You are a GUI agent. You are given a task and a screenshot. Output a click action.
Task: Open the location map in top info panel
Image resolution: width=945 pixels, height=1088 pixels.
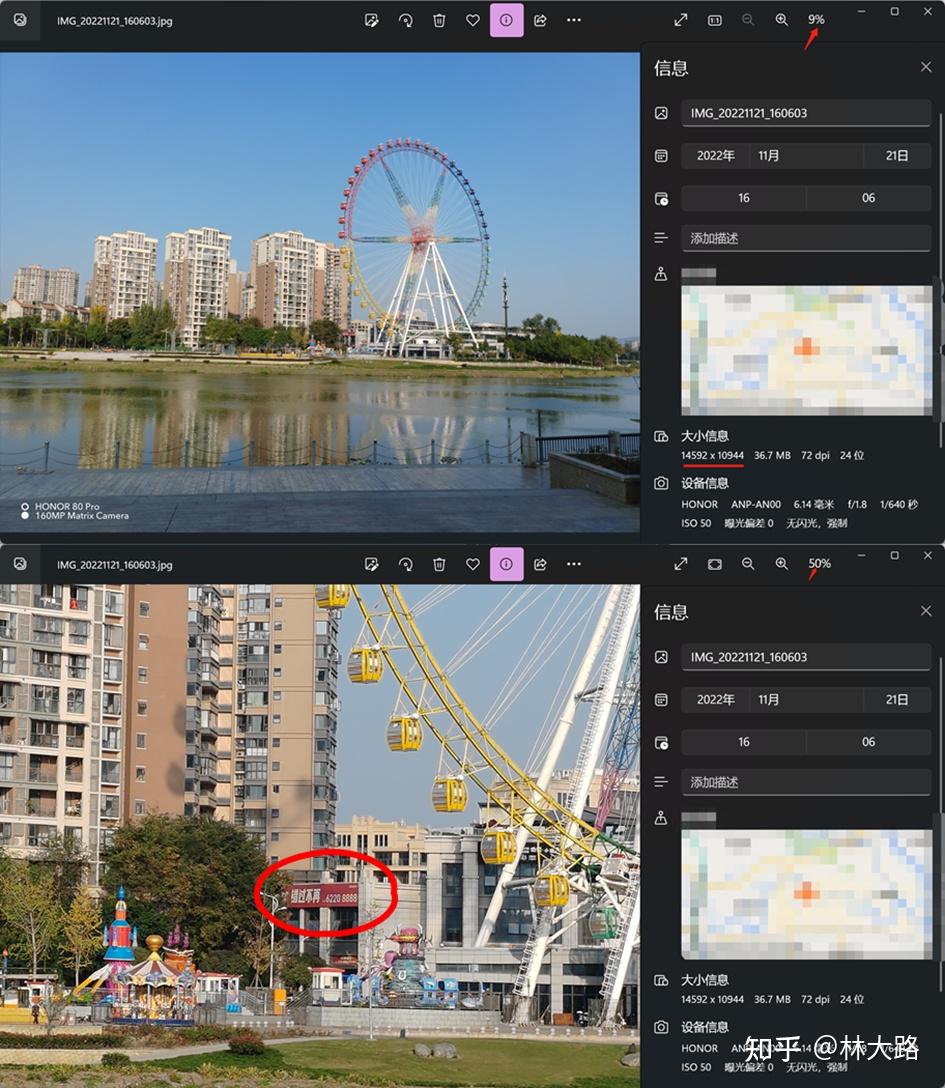tap(806, 350)
